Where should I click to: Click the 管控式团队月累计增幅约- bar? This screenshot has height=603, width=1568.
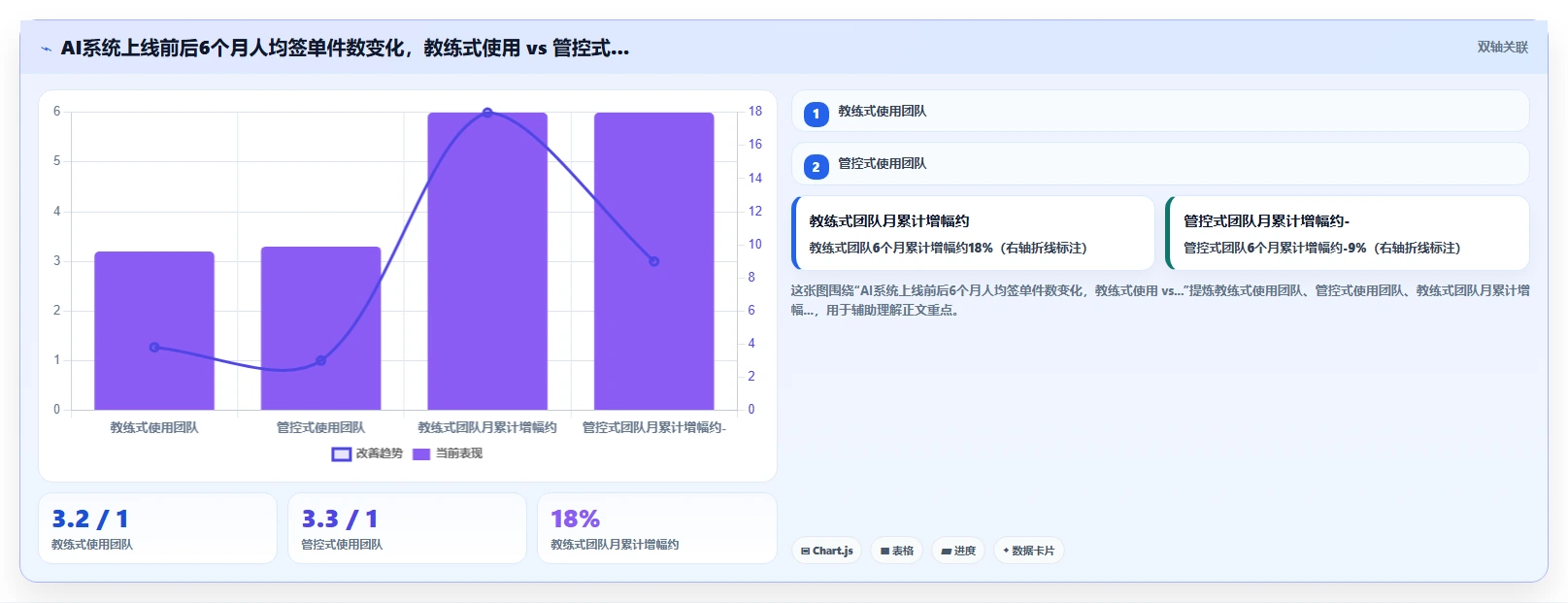coord(654,261)
